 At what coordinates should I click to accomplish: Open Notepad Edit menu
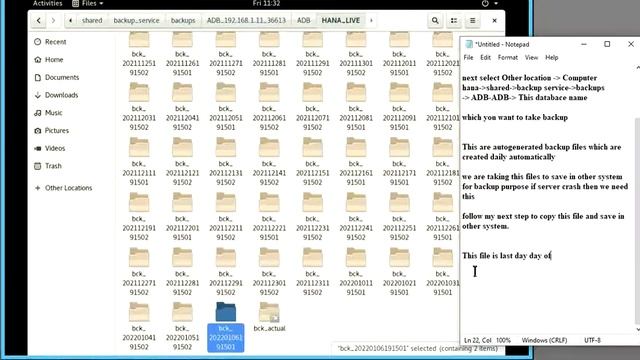[x=485, y=58]
